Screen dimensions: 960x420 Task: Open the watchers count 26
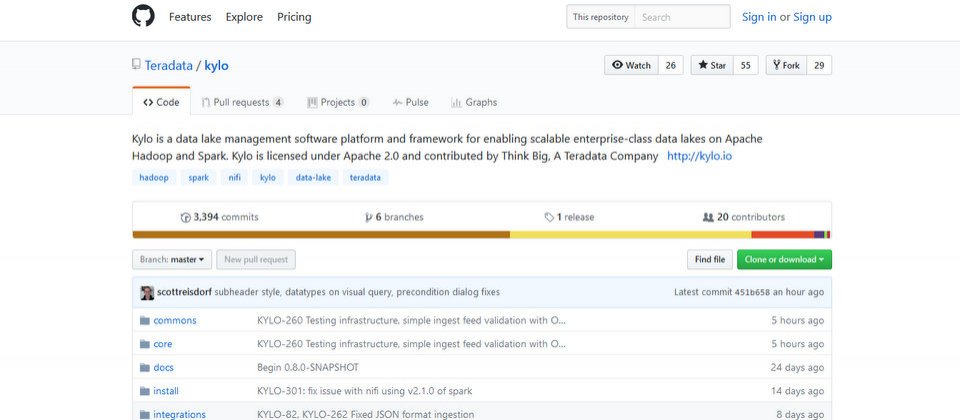(670, 65)
